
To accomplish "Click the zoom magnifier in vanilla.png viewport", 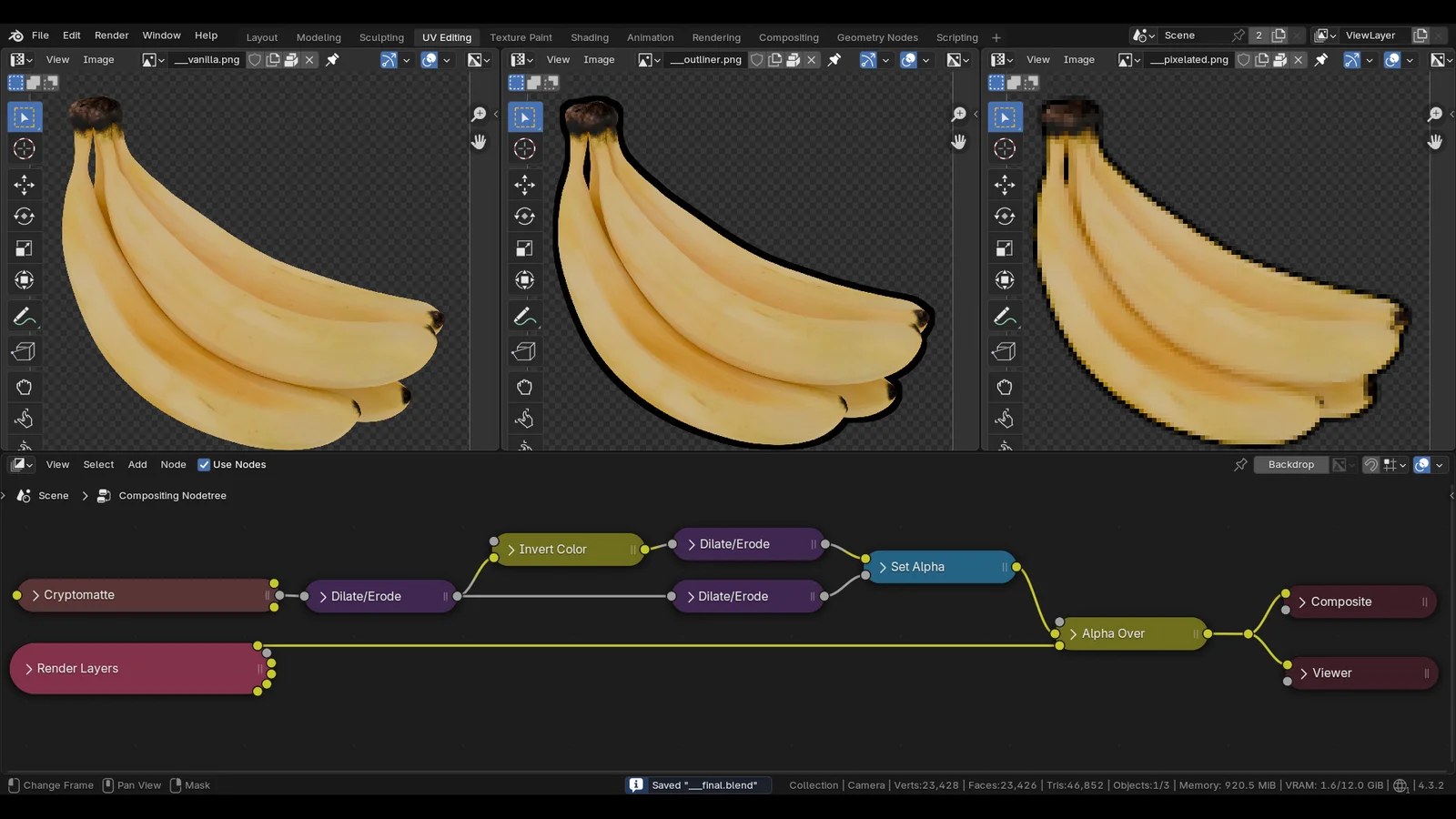I will [479, 115].
